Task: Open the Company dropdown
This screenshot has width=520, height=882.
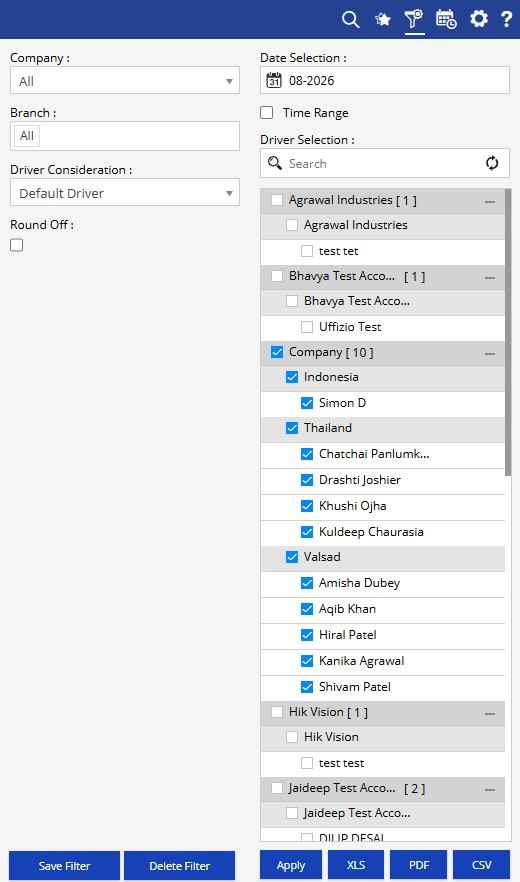Action: [x=125, y=80]
